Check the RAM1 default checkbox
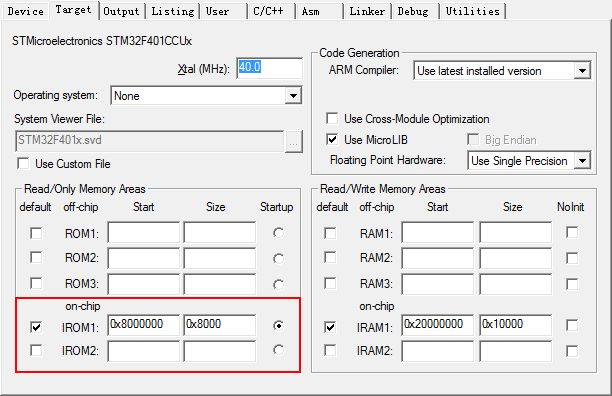This screenshot has width=612, height=396. pos(330,233)
